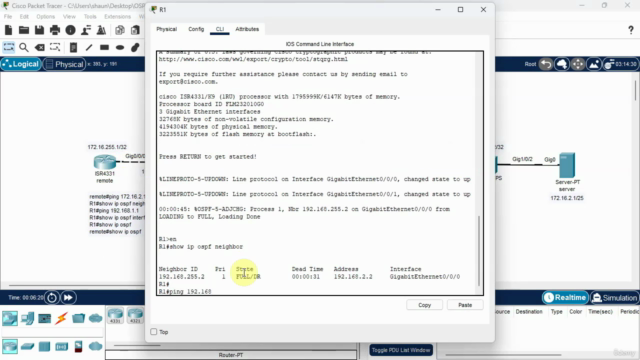Choose the Draw Rectangle tool
This screenshot has width=640, height=360.
pos(104,47)
